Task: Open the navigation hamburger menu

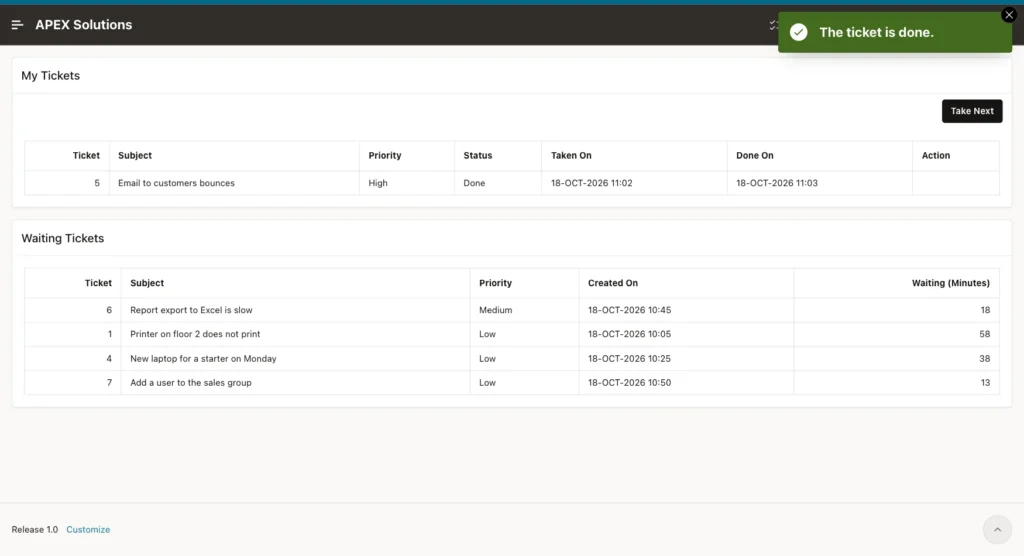Action: (x=17, y=25)
